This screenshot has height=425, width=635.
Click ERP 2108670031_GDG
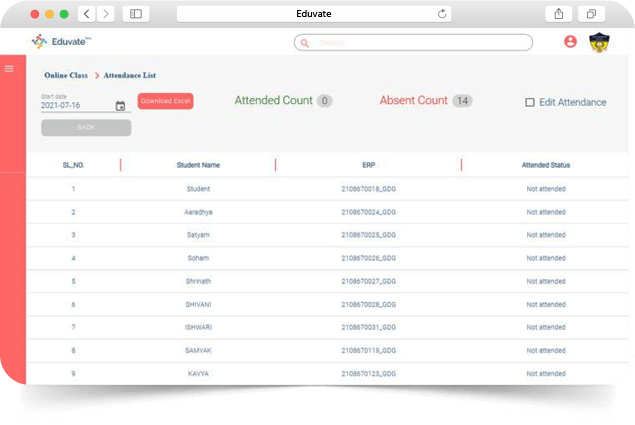click(x=369, y=327)
